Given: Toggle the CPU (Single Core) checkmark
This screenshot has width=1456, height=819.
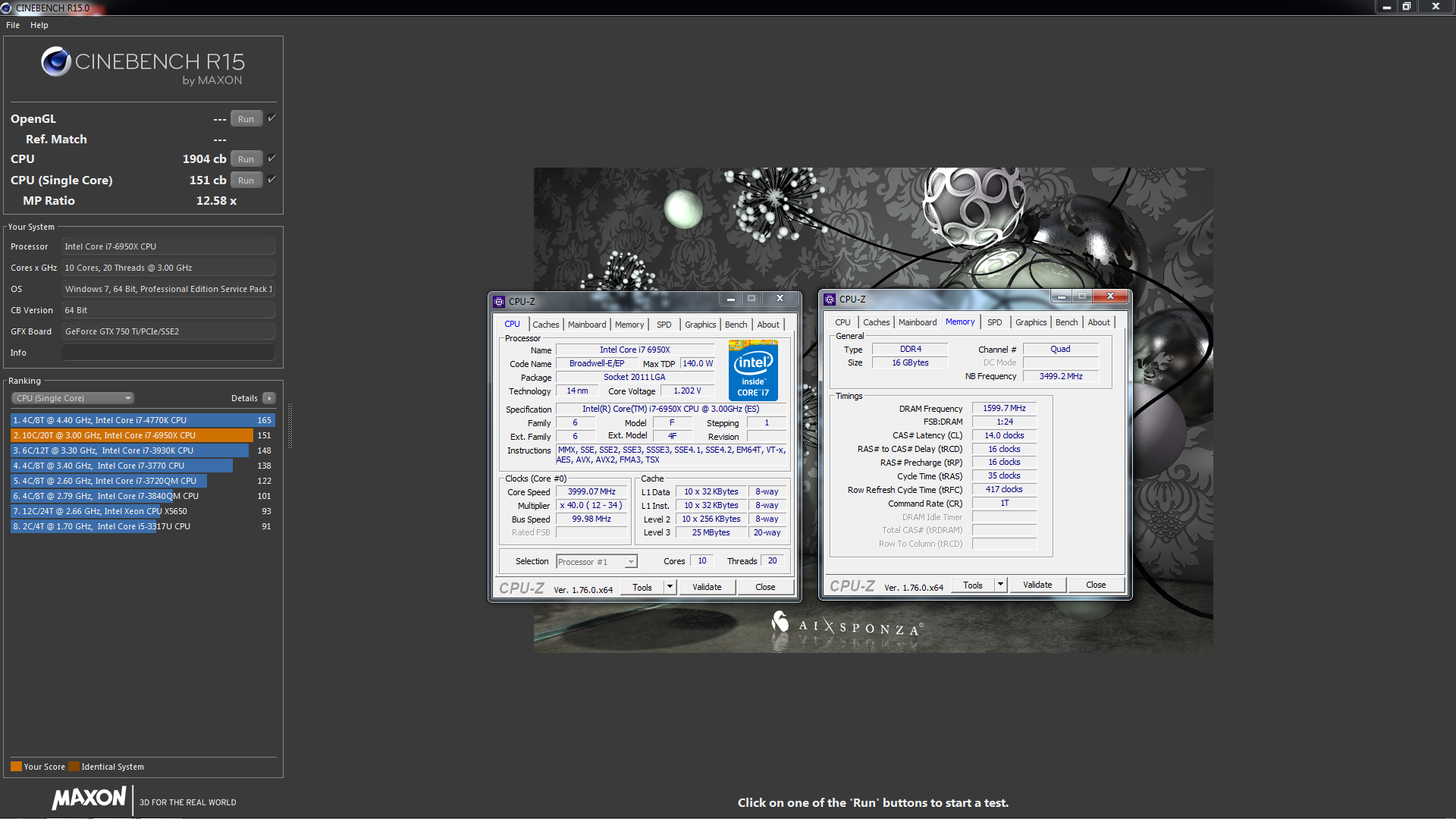Looking at the screenshot, I should pyautogui.click(x=271, y=180).
